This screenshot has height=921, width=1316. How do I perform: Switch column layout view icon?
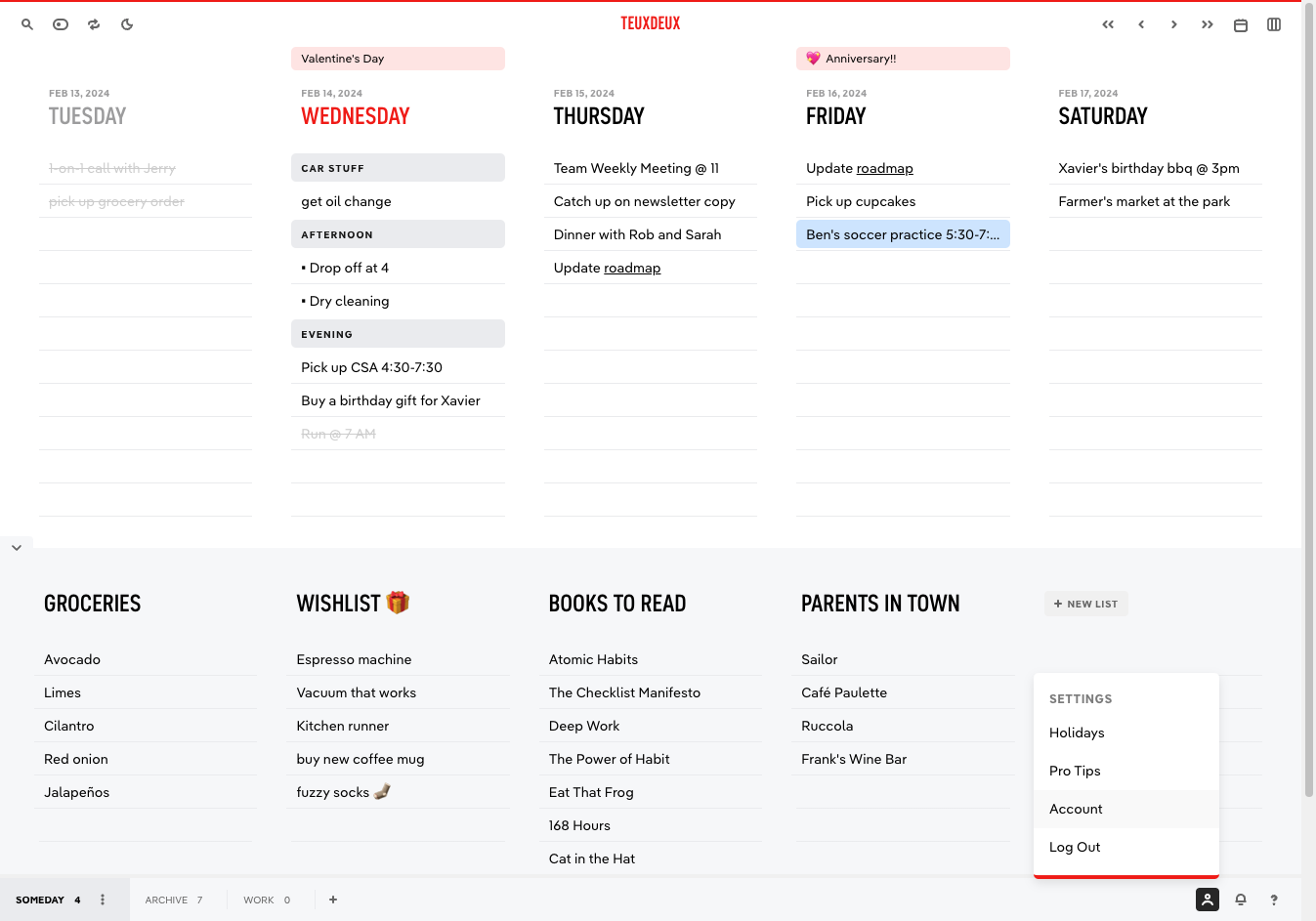pos(1274,24)
